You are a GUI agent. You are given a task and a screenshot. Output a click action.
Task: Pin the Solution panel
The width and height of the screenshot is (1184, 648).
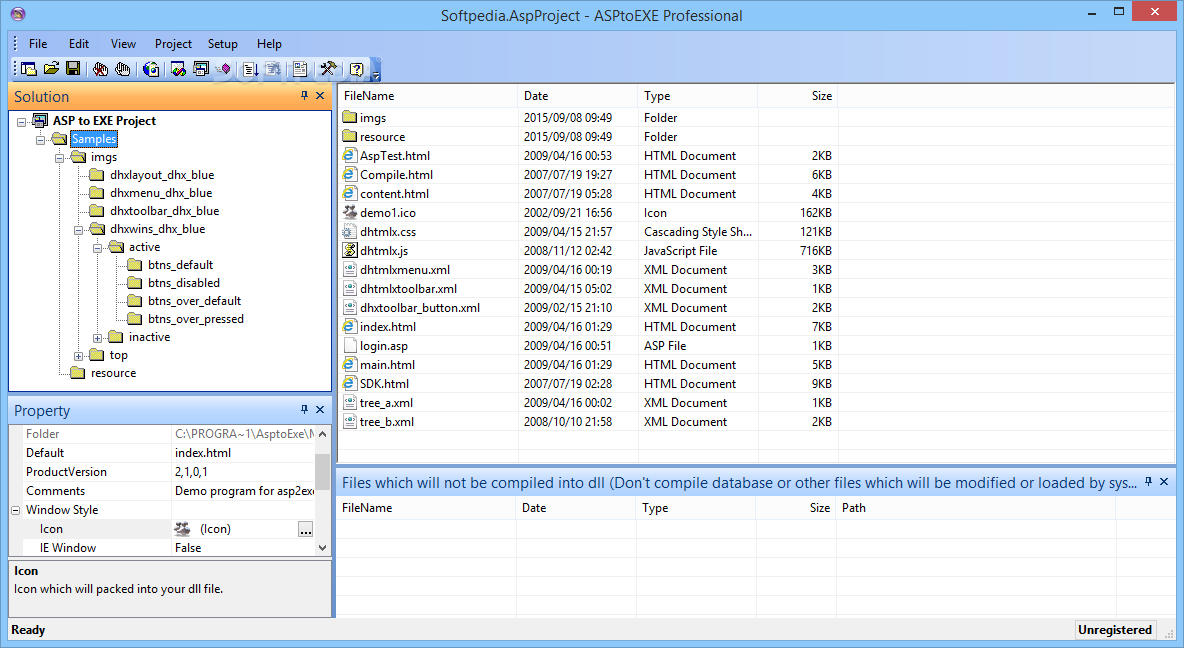304,95
